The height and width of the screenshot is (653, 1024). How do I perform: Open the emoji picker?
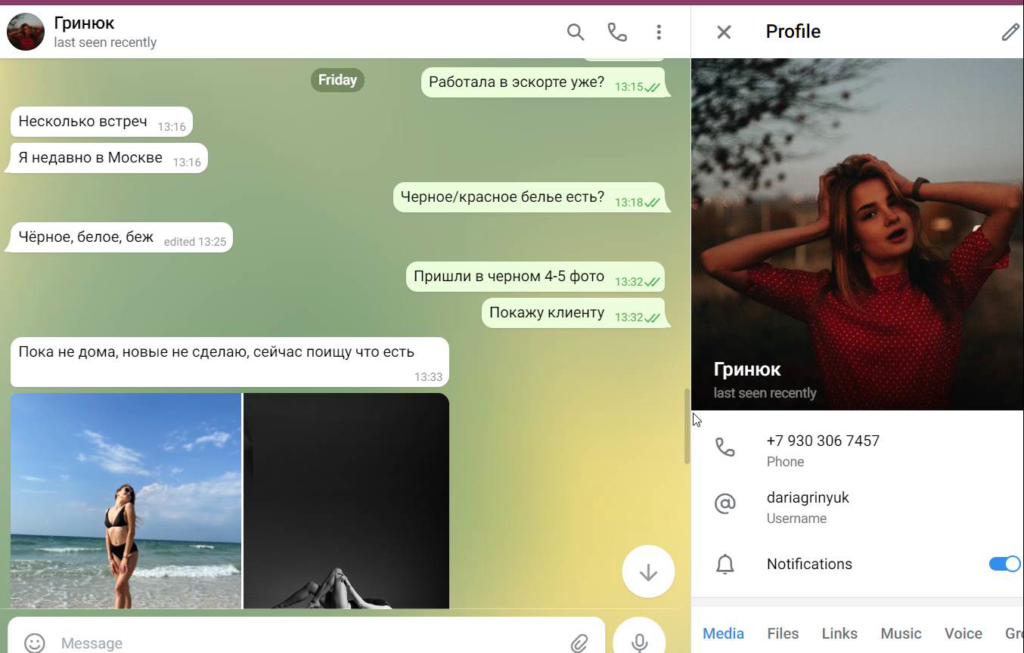[x=35, y=642]
